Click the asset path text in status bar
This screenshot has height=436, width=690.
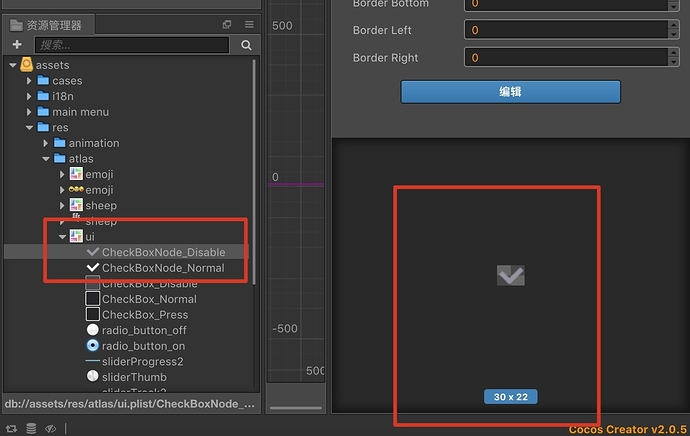click(130, 404)
